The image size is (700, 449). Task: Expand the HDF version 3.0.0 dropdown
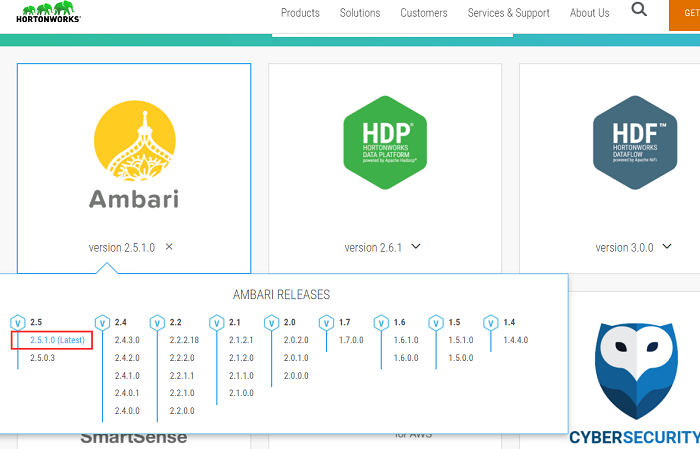point(667,246)
